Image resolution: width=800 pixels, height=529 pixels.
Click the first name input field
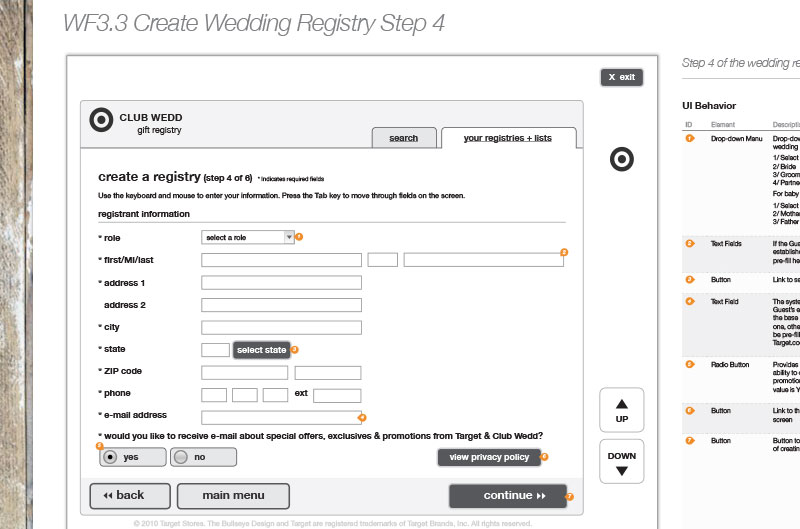[281, 260]
